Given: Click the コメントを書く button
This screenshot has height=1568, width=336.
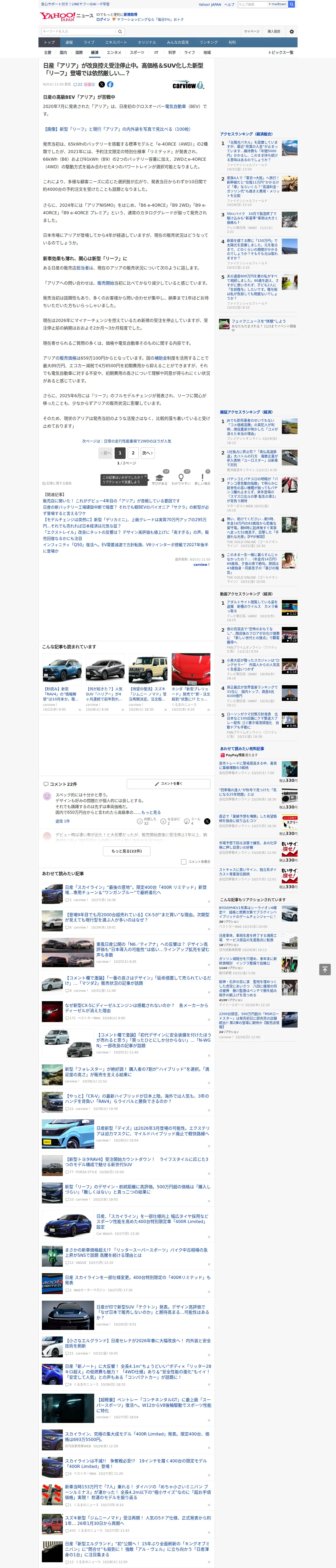Looking at the screenshot, I should click(x=168, y=783).
